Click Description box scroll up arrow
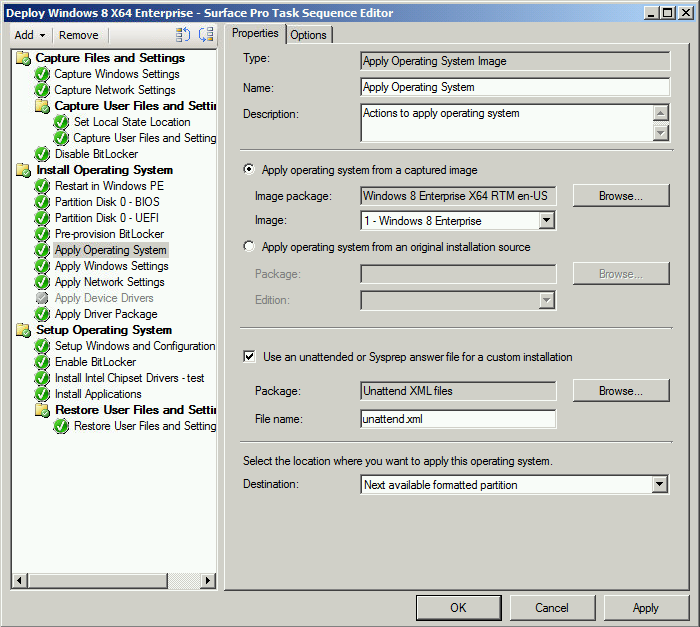 click(661, 113)
